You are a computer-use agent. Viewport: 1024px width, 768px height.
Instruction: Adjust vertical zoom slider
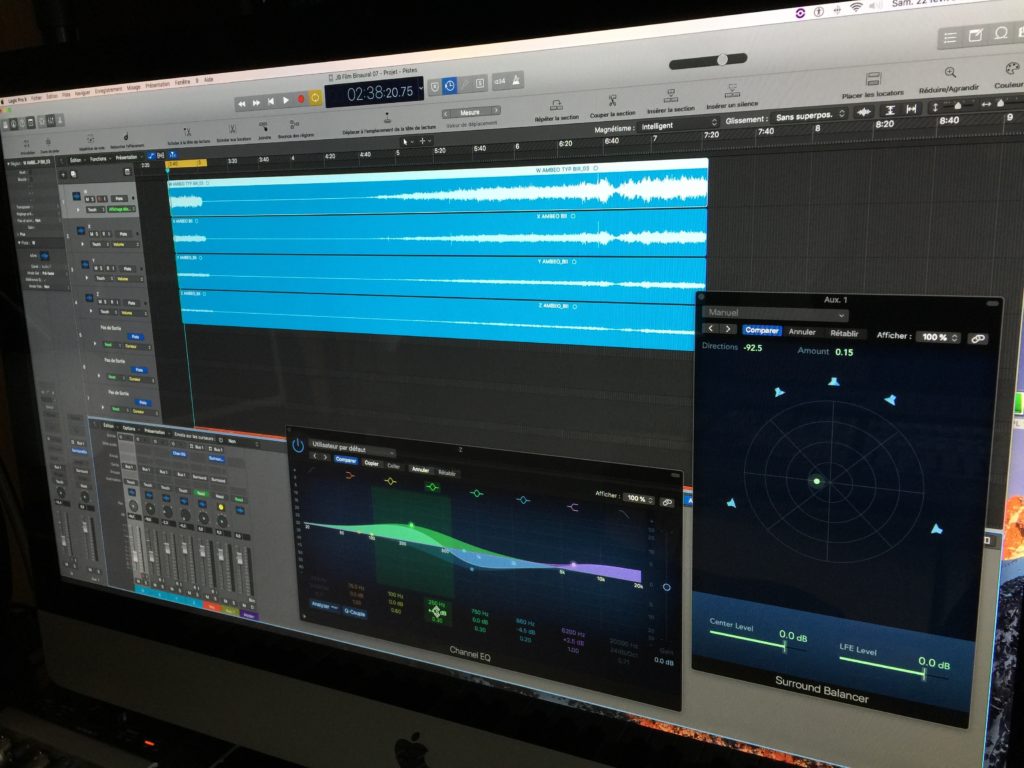pyautogui.click(x=957, y=105)
